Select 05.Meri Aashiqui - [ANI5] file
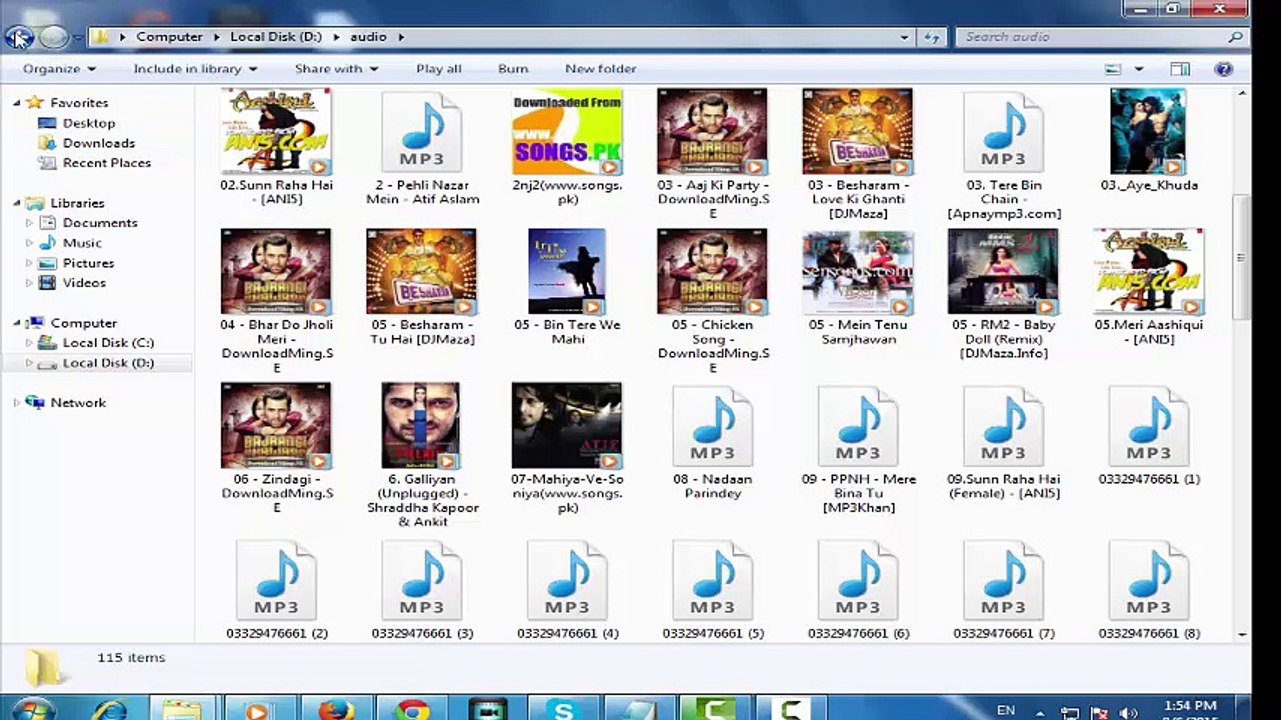This screenshot has height=720, width=1281. coord(1149,272)
